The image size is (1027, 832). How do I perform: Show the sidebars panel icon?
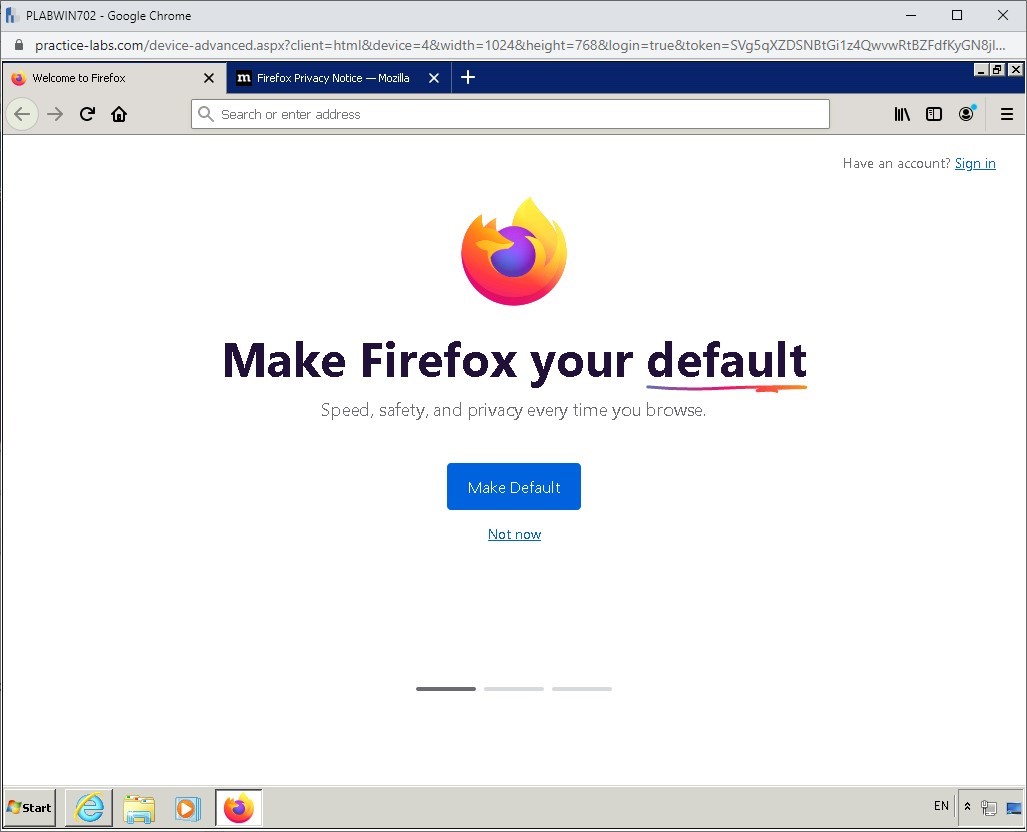coord(934,114)
